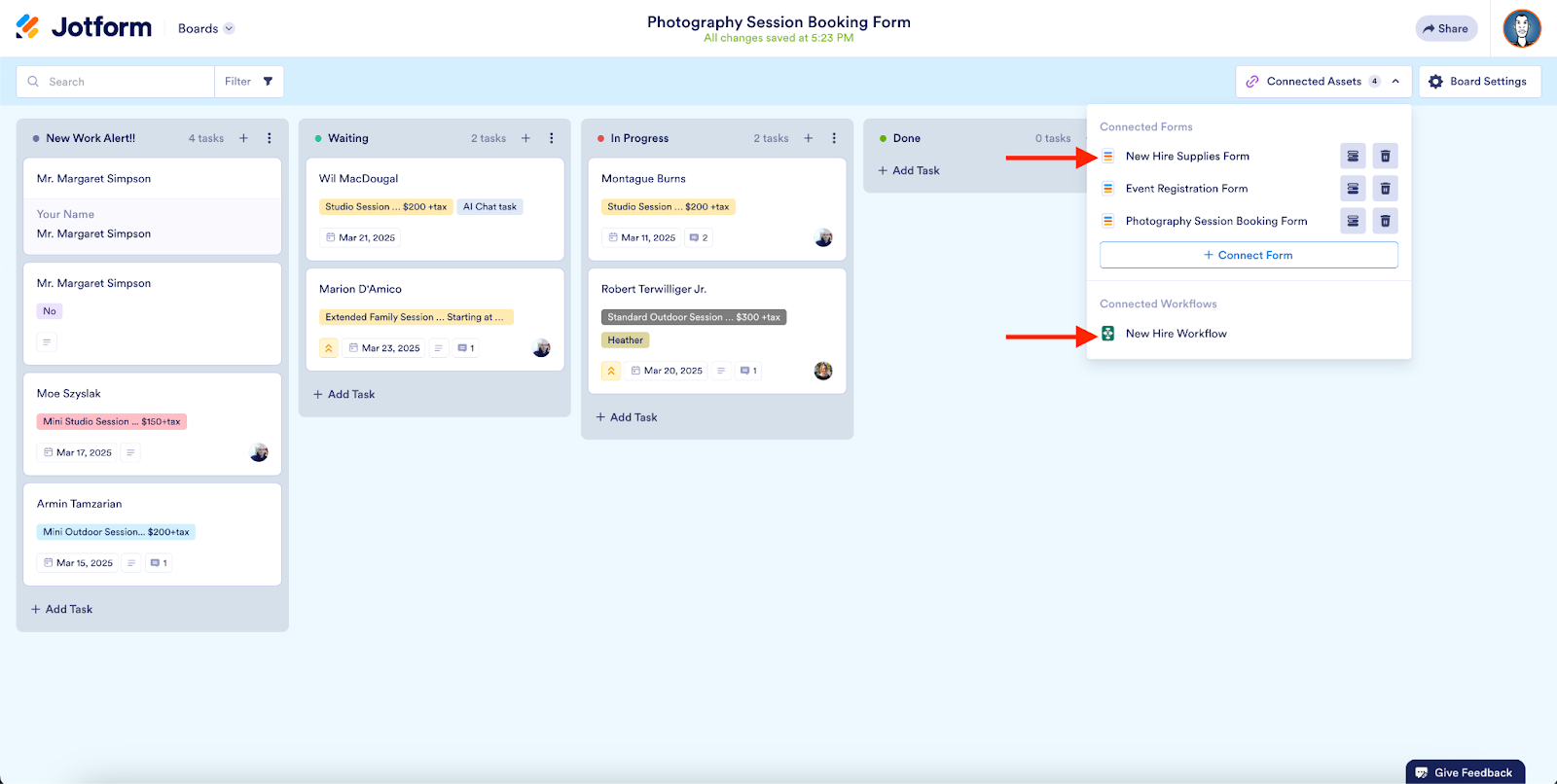
Task: Open settings for Event Registration Form
Action: pyautogui.click(x=1353, y=189)
